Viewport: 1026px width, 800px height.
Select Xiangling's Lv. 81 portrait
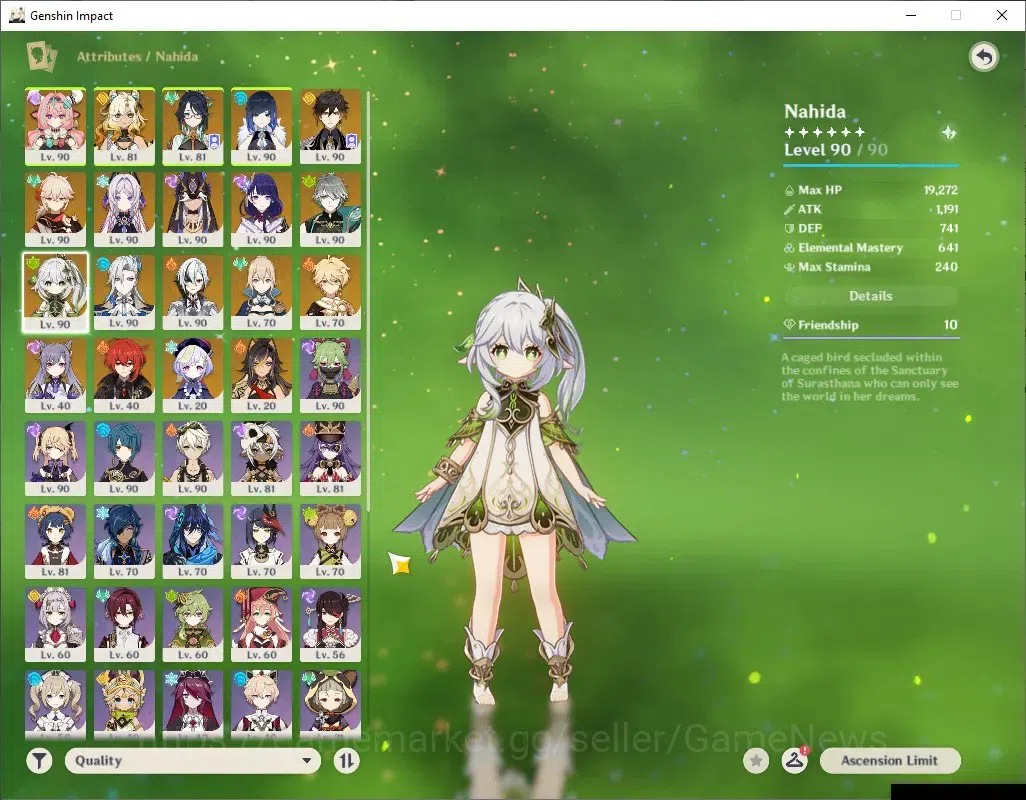(56, 542)
